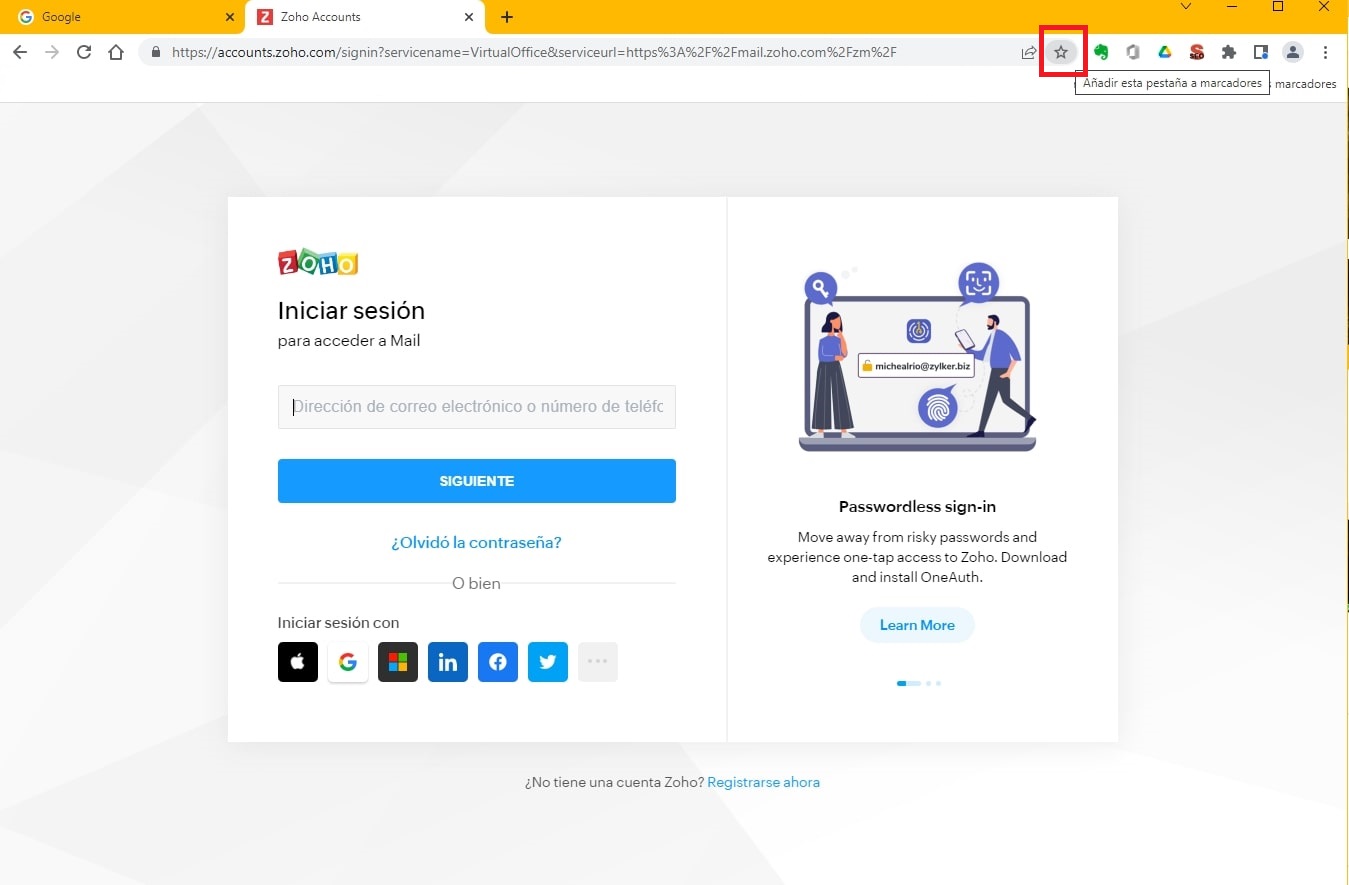Open the browser home page
The height and width of the screenshot is (885, 1349).
tap(116, 52)
